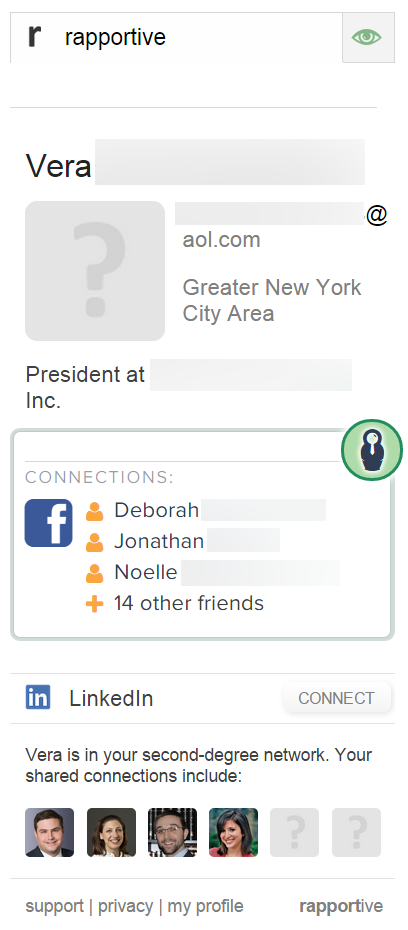Select Deborah's person icon in connections
408x930 pixels.
(x=94, y=511)
